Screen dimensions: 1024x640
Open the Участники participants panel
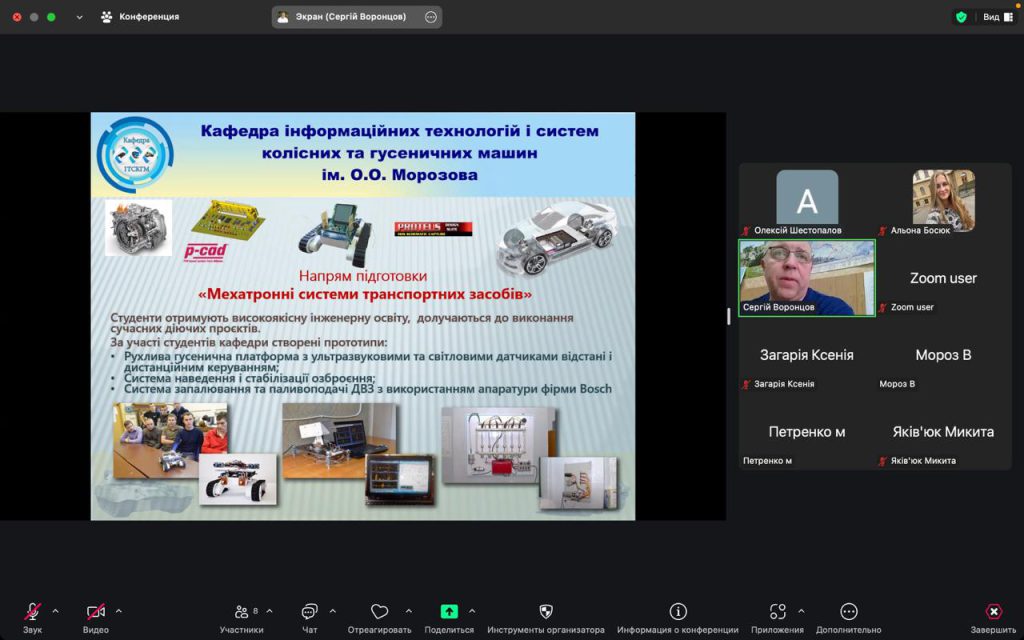(241, 612)
